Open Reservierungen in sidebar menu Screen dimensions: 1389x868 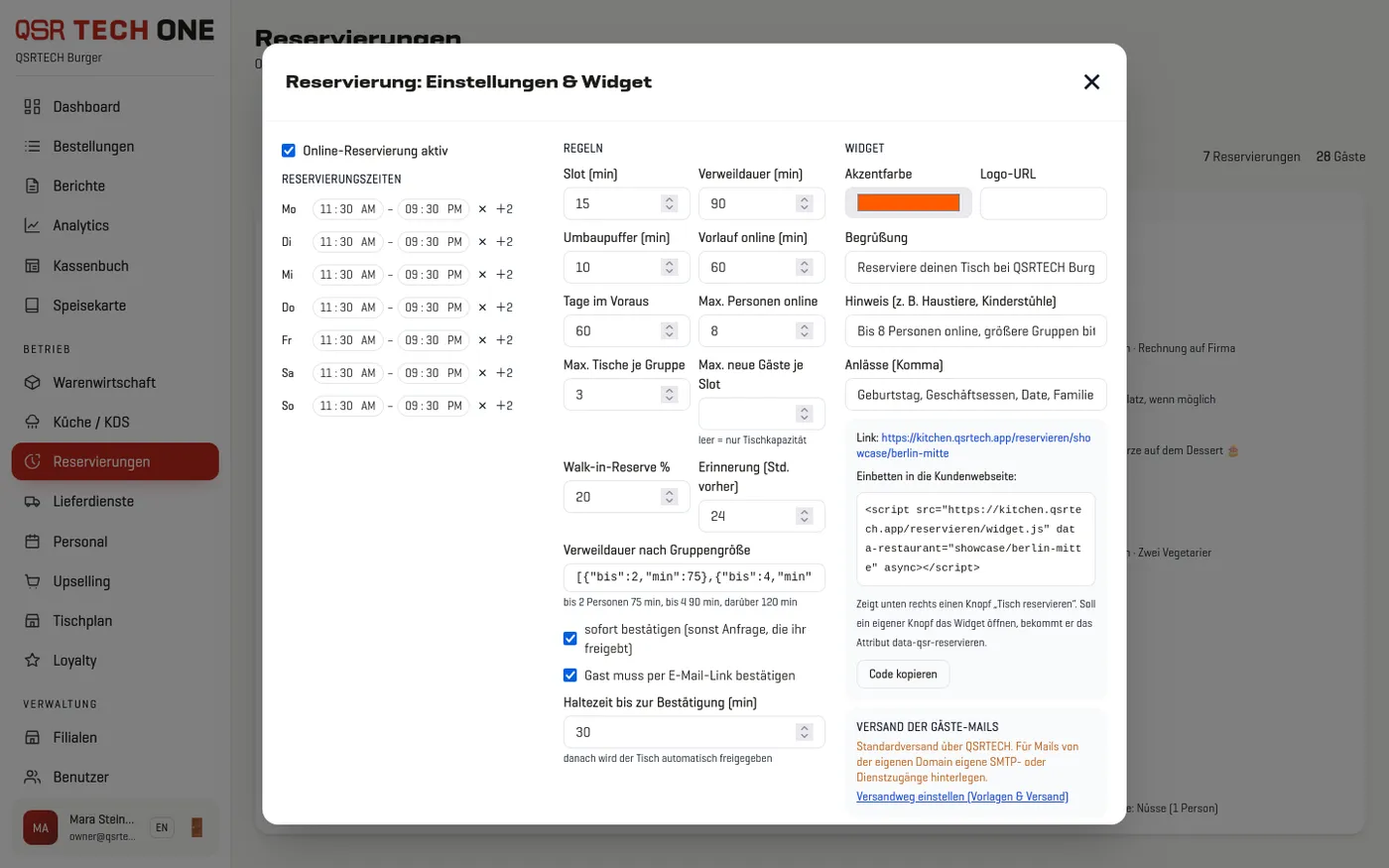(115, 461)
